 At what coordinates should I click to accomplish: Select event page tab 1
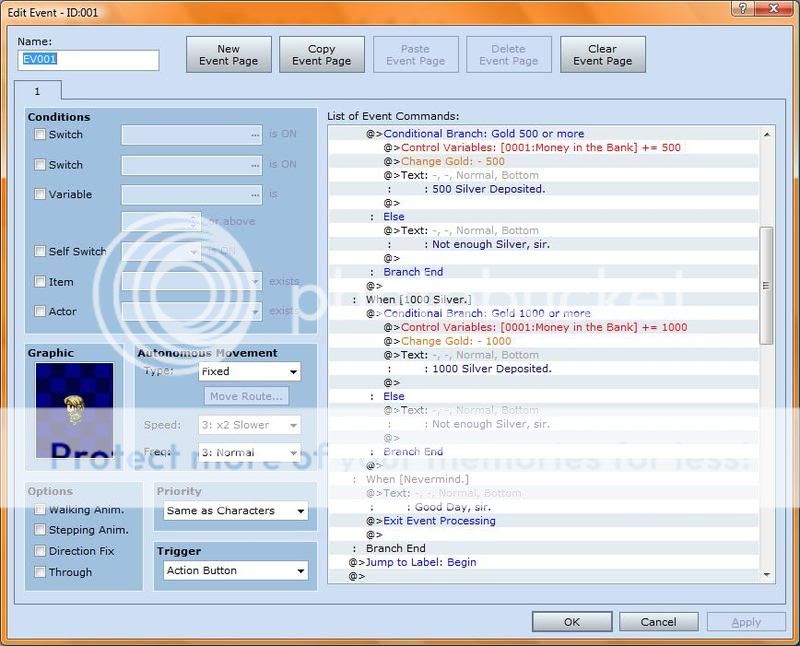point(38,91)
